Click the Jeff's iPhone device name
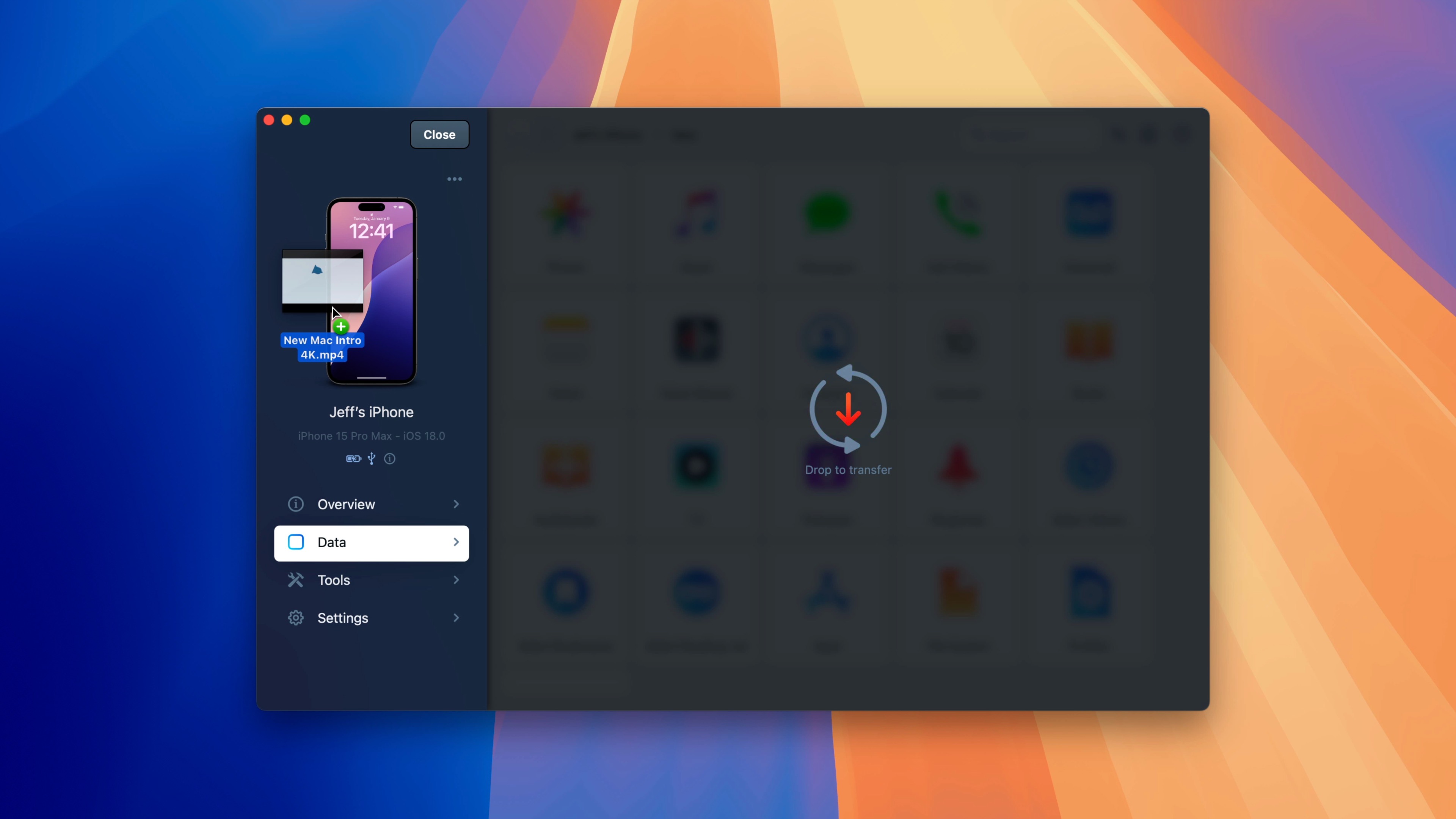 (x=371, y=412)
